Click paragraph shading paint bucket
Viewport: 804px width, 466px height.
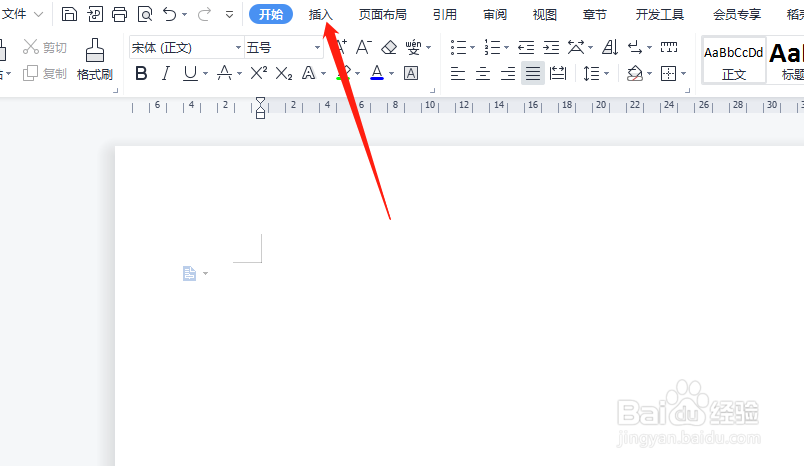(635, 74)
